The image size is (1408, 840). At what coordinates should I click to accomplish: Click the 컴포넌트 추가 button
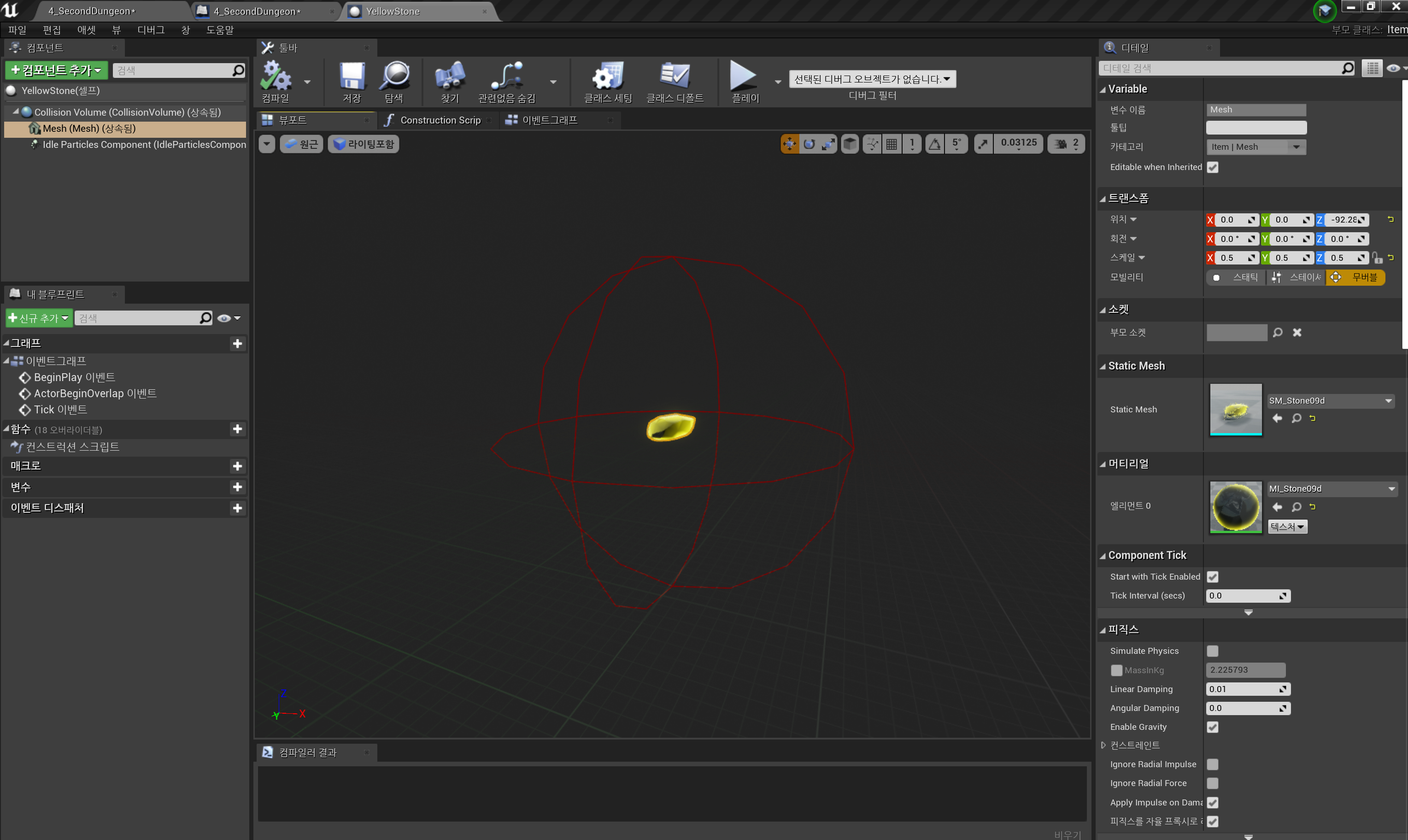[57, 70]
